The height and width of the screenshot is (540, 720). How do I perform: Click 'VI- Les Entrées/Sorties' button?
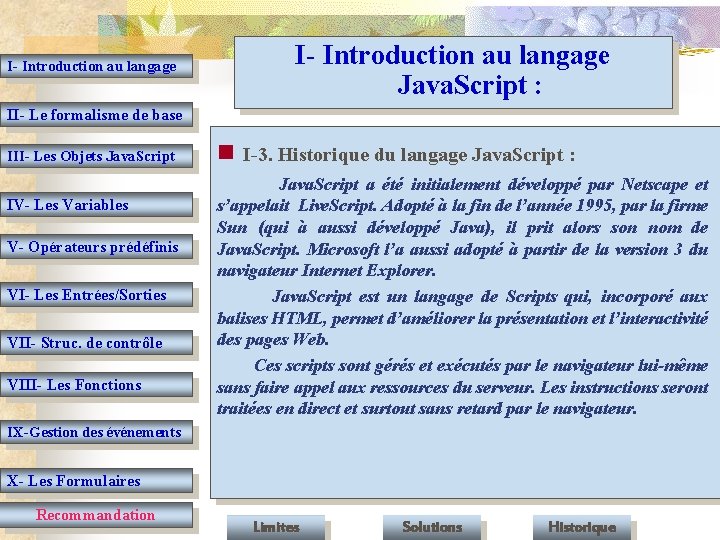96,295
